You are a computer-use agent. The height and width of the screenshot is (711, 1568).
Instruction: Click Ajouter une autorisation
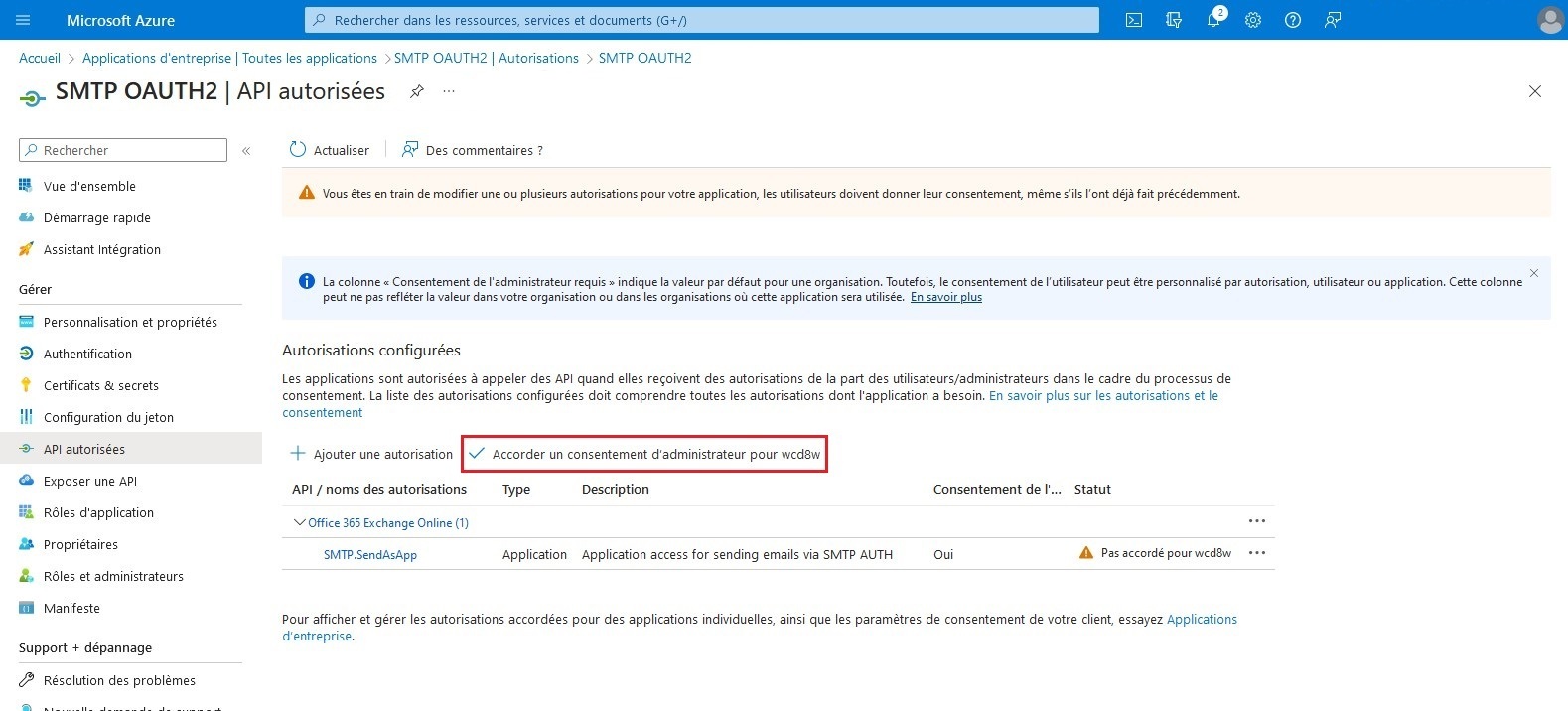coord(371,454)
